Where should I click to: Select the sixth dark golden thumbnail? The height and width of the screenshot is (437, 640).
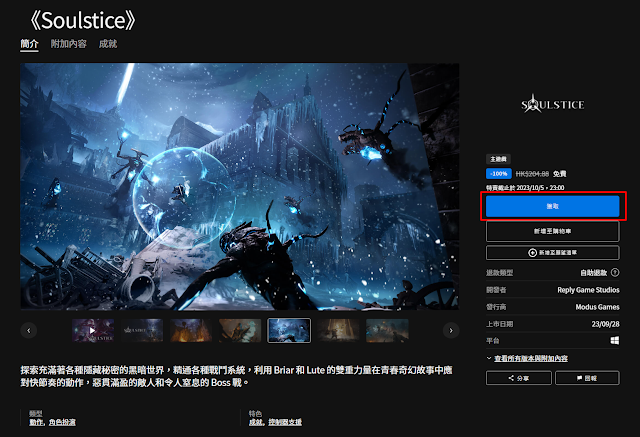338,331
